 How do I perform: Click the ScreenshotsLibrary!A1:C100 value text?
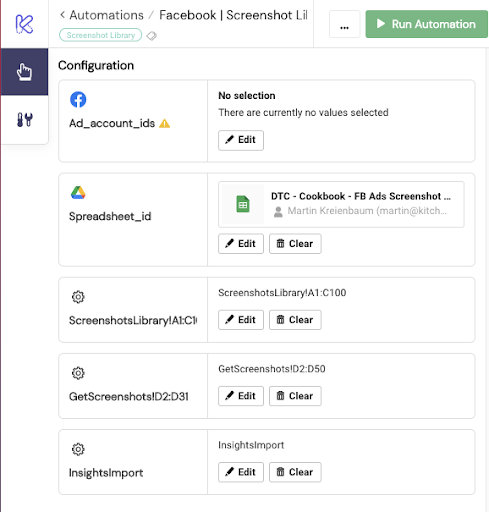tap(282, 293)
